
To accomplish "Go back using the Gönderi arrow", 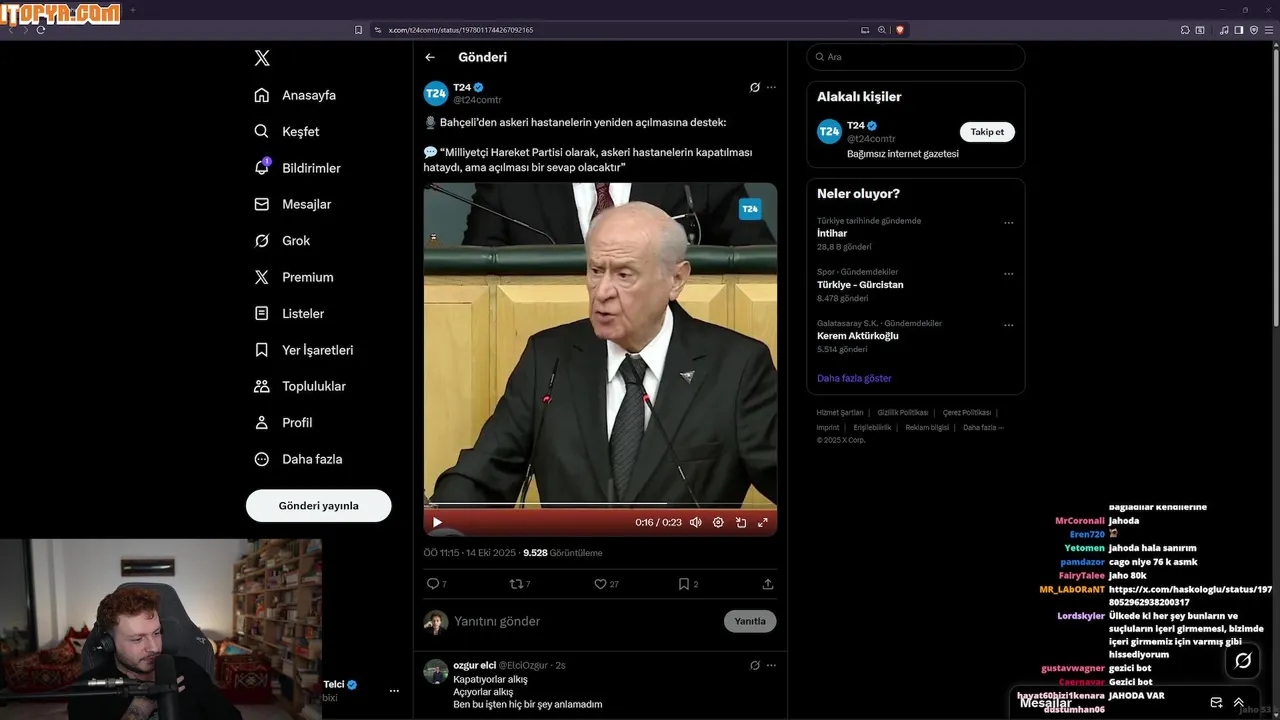I will click(430, 57).
